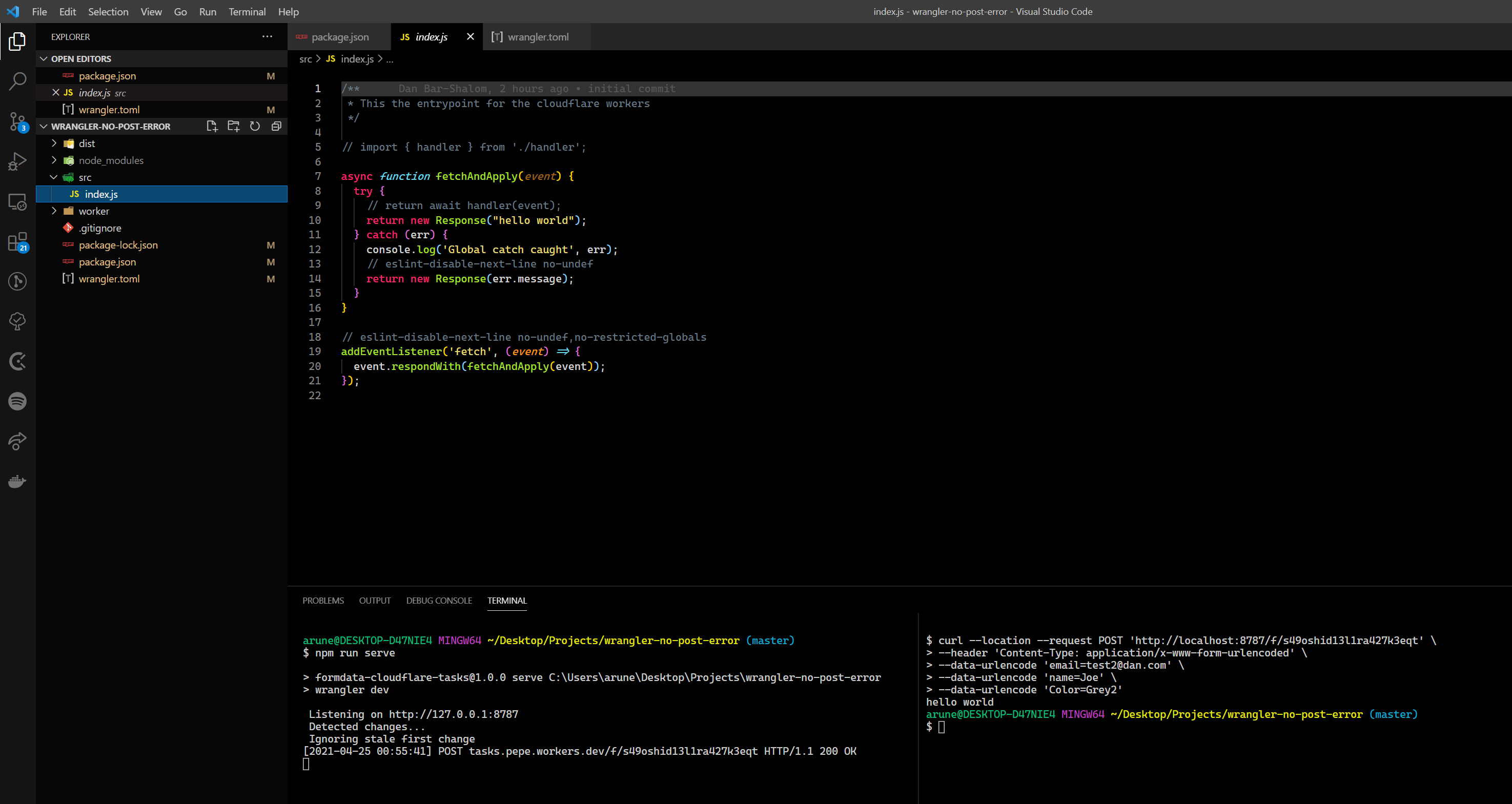The width and height of the screenshot is (1512, 804).
Task: Open package-lock.json in explorer tree
Action: point(118,245)
